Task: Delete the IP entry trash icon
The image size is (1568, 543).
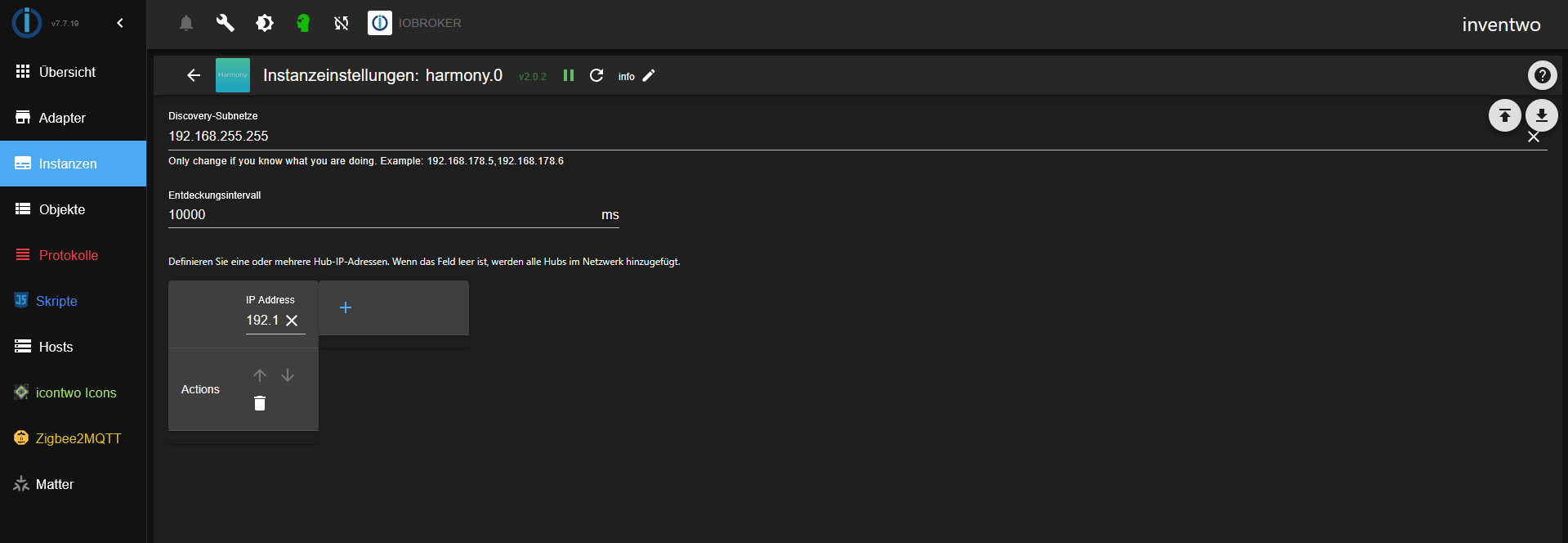Action: point(260,403)
